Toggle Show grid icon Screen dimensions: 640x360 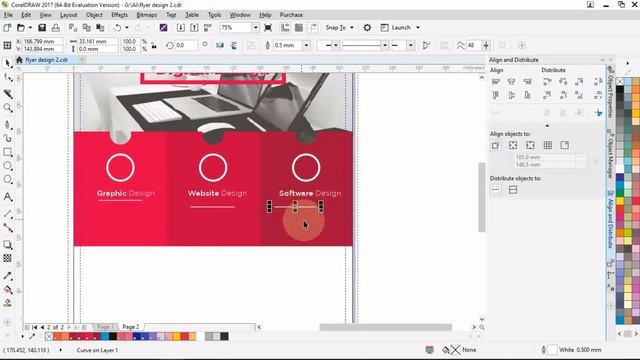299,28
